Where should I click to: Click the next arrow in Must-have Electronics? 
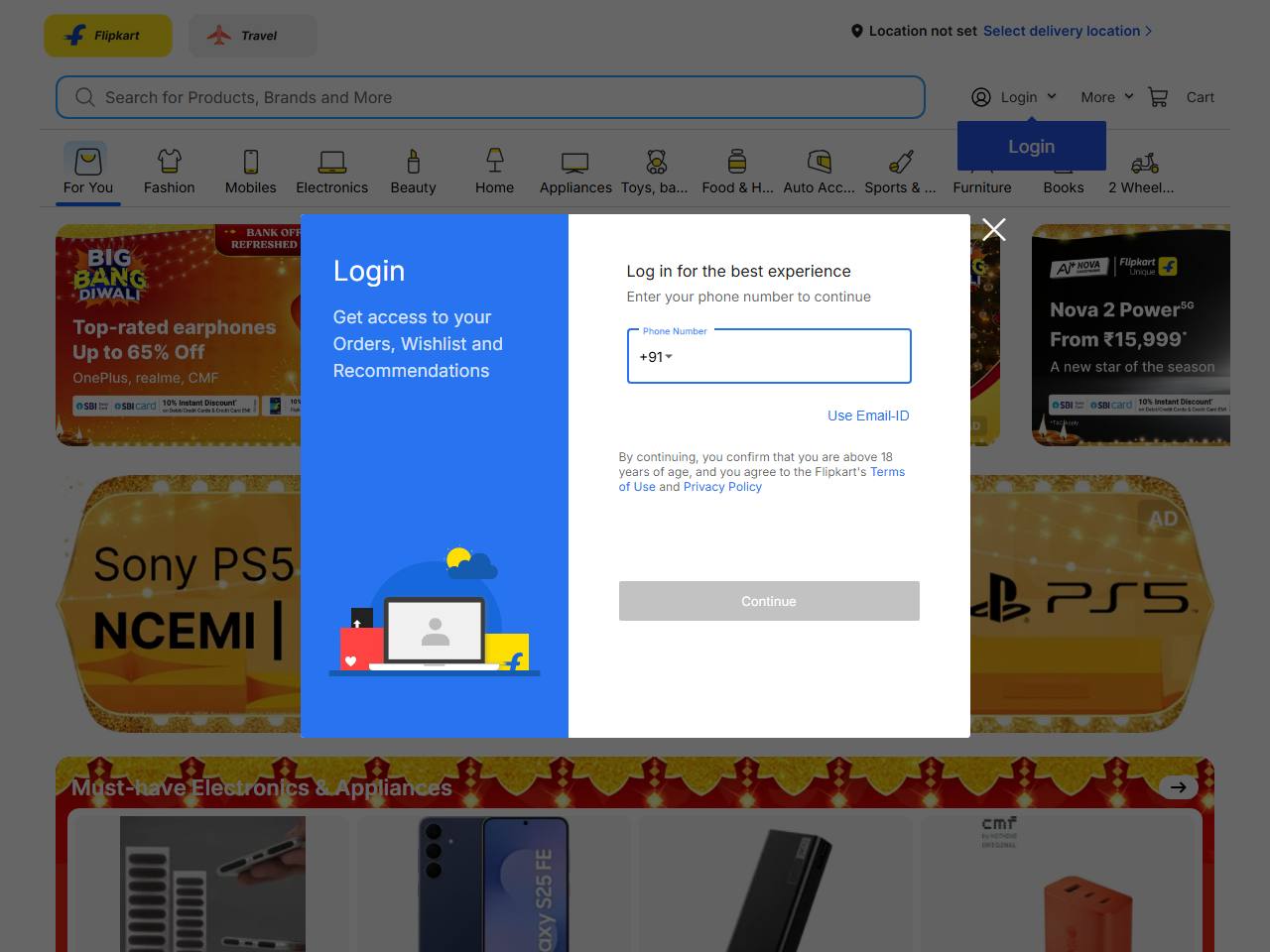pos(1178,787)
